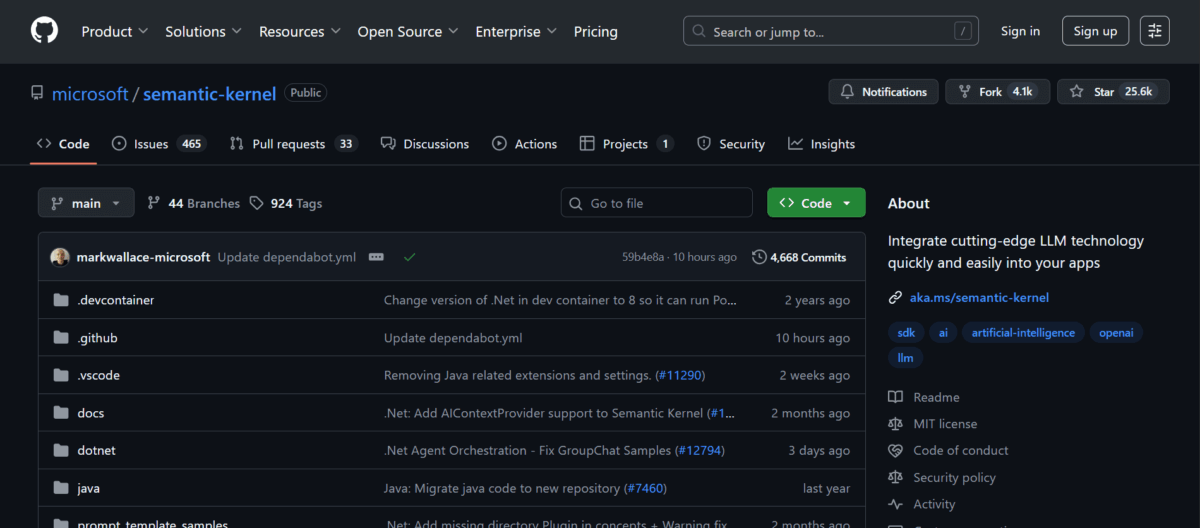Image resolution: width=1200 pixels, height=528 pixels.
Task: Click the Notifications bell button
Action: [883, 92]
